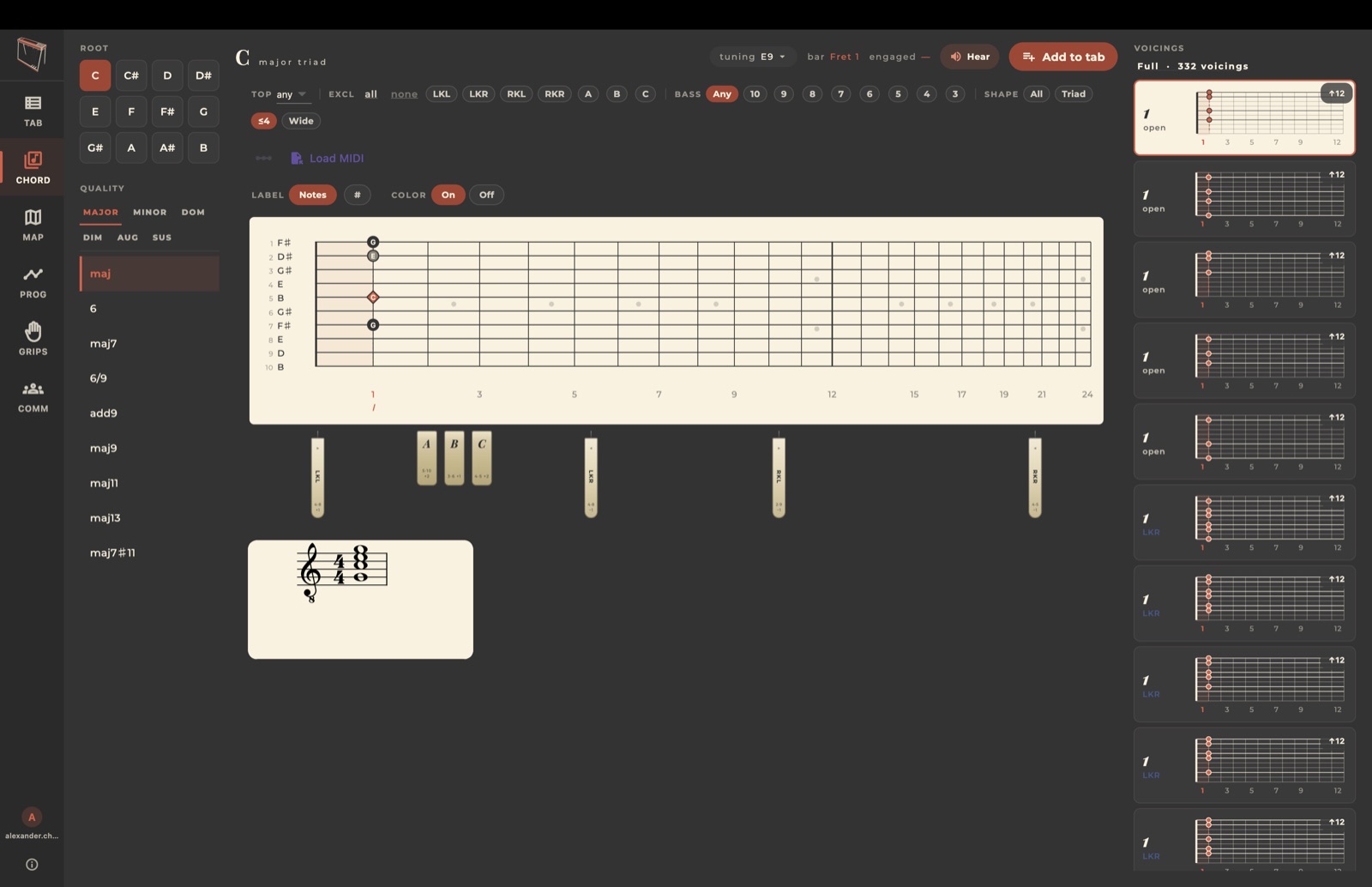Click ↑12 octave button on first voicing
This screenshot has width=1372, height=887.
click(x=1336, y=93)
